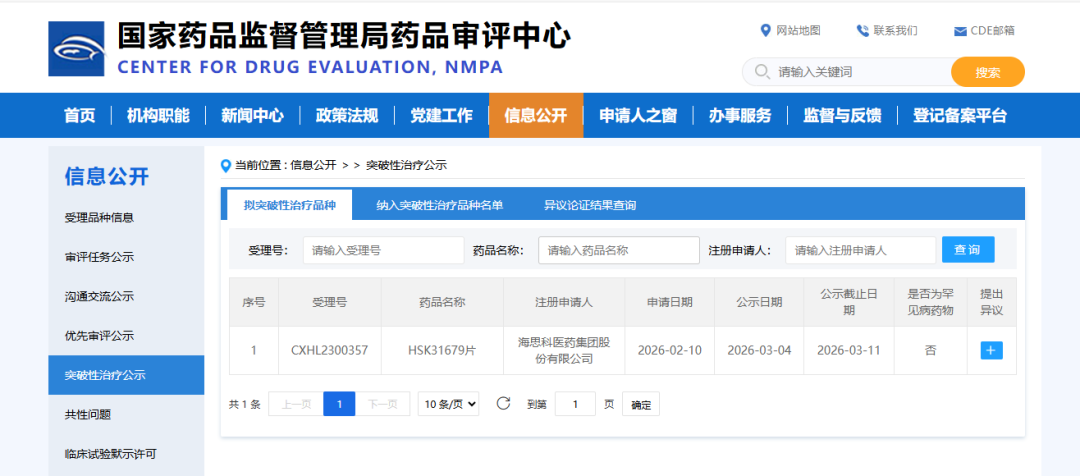Open 政策法规 navigation menu
Image resolution: width=1080 pixels, height=476 pixels.
pyautogui.click(x=346, y=115)
